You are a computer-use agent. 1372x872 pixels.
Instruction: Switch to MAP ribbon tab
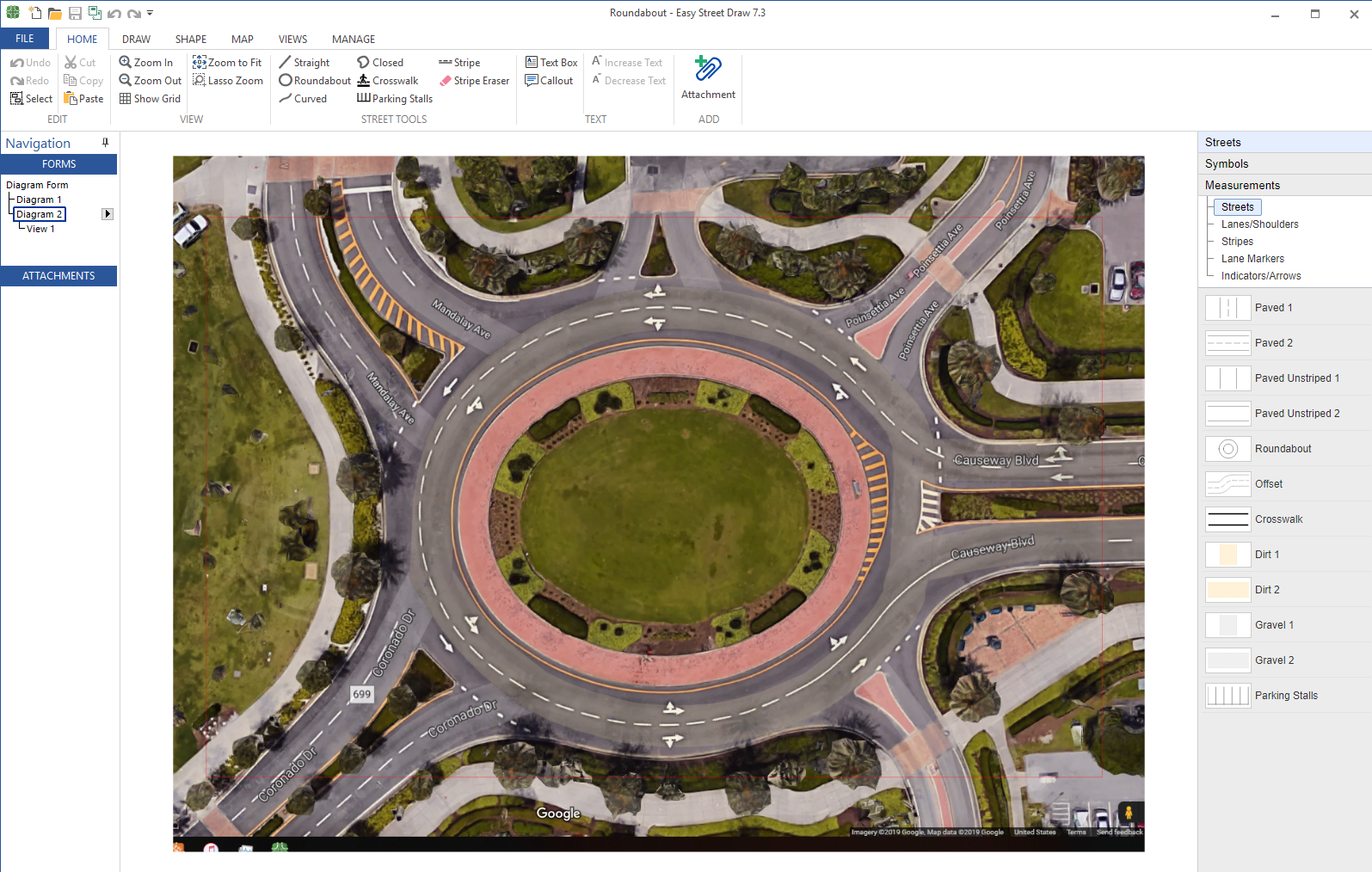tap(243, 39)
